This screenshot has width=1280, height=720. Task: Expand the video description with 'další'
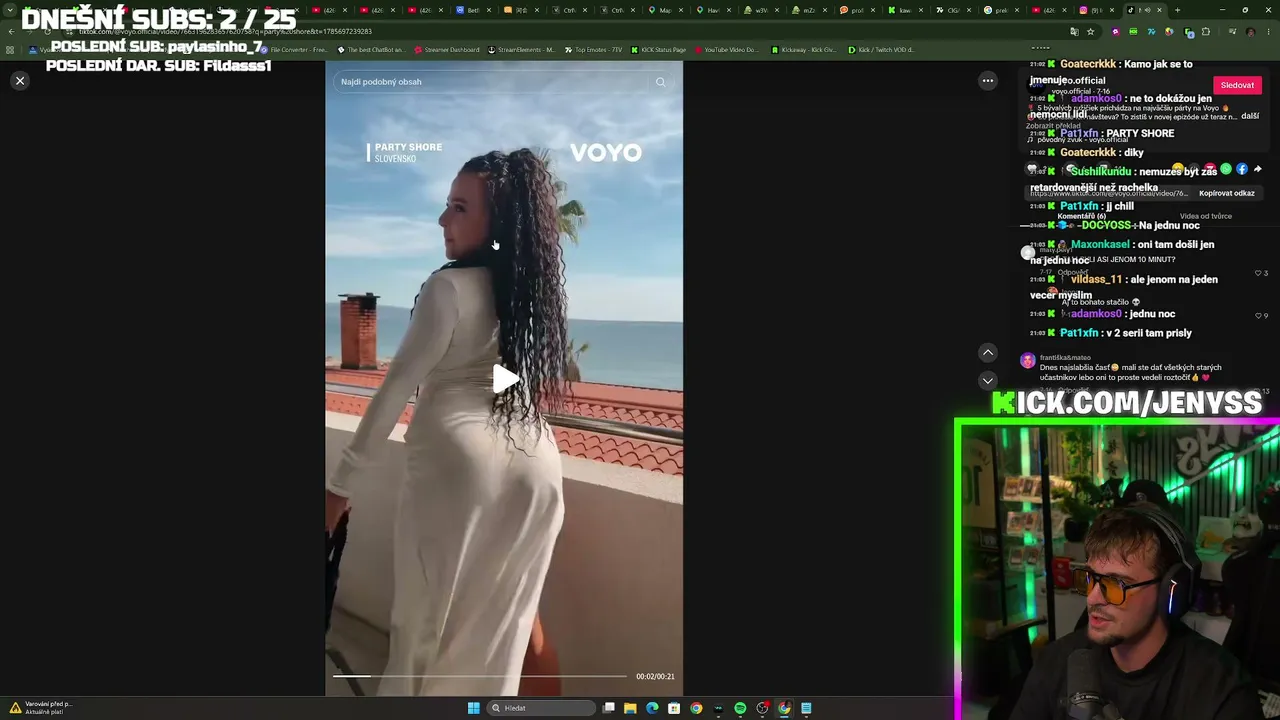1250,116
